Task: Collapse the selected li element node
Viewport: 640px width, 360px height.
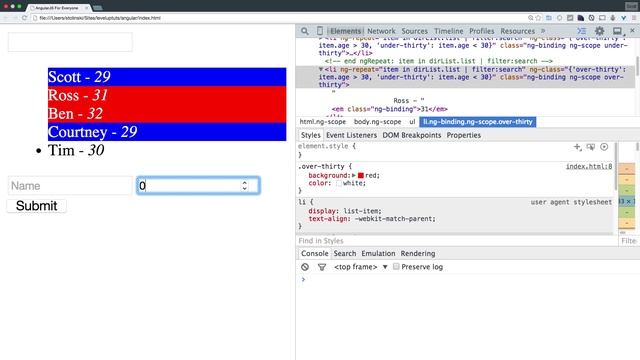Action: (321, 69)
